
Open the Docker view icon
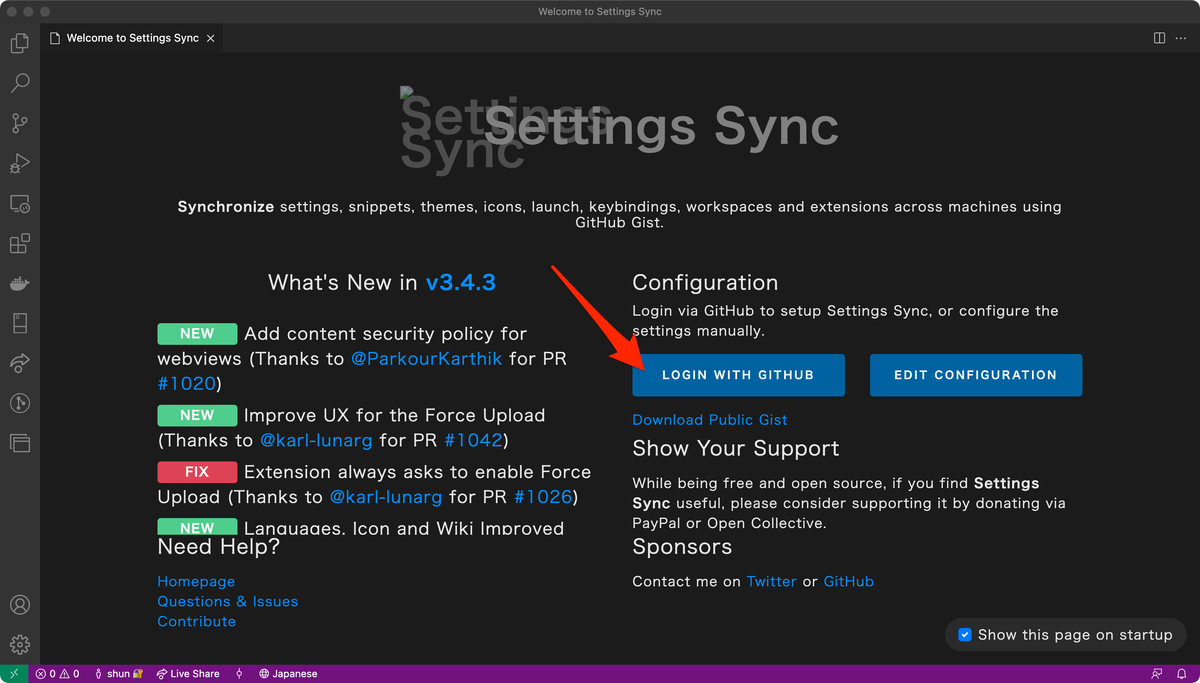(x=19, y=283)
